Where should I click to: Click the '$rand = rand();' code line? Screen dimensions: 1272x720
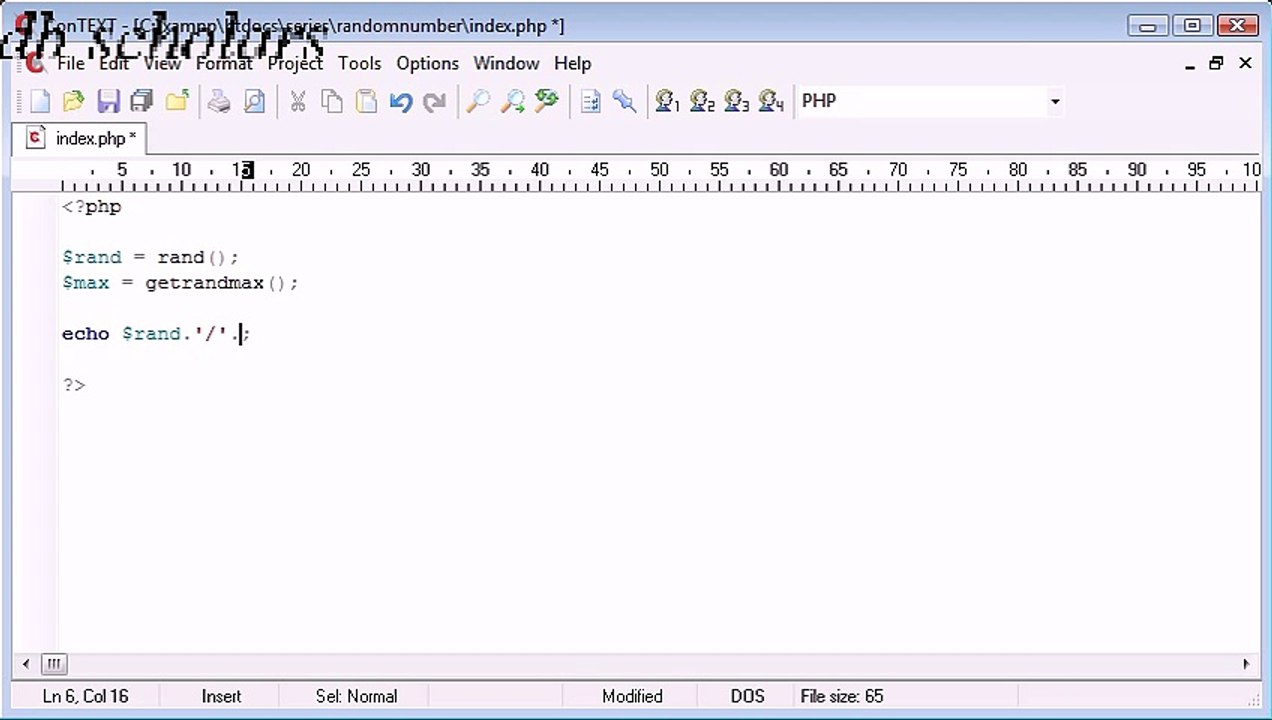tap(150, 257)
